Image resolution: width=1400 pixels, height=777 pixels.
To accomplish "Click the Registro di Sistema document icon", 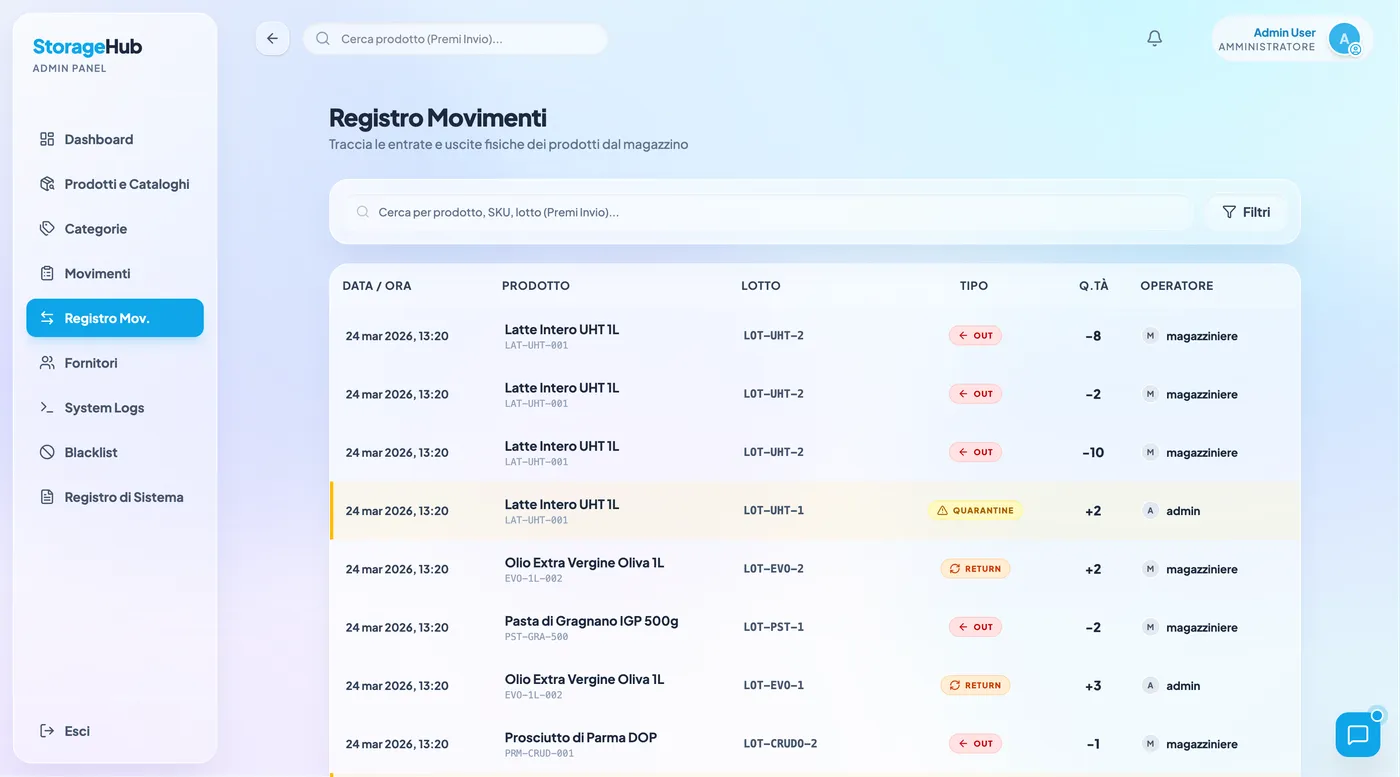I will pyautogui.click(x=47, y=497).
